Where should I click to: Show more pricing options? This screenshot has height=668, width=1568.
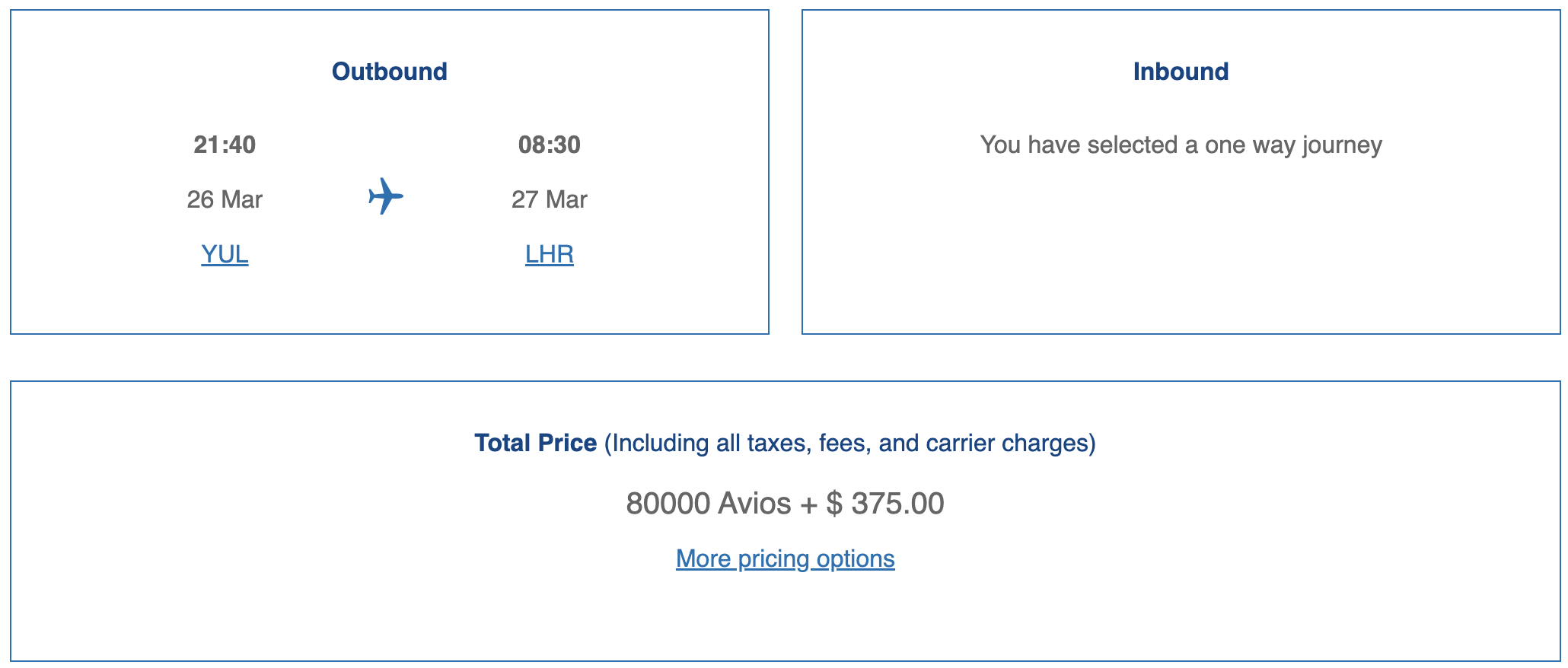click(785, 559)
